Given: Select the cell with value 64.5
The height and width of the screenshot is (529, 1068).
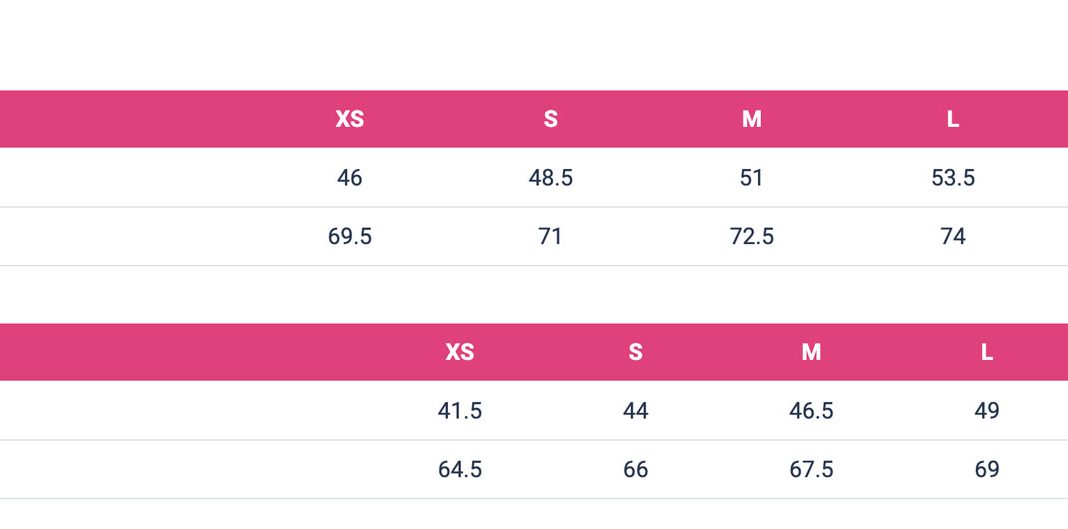Looking at the screenshot, I should 459,470.
